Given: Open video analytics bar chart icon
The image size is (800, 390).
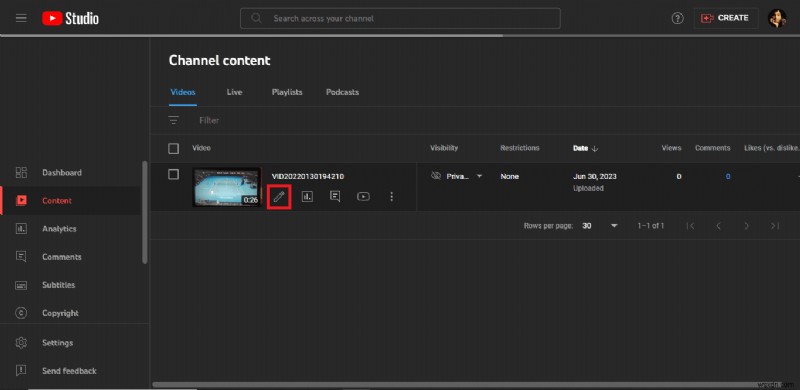Looking at the screenshot, I should pyautogui.click(x=307, y=197).
